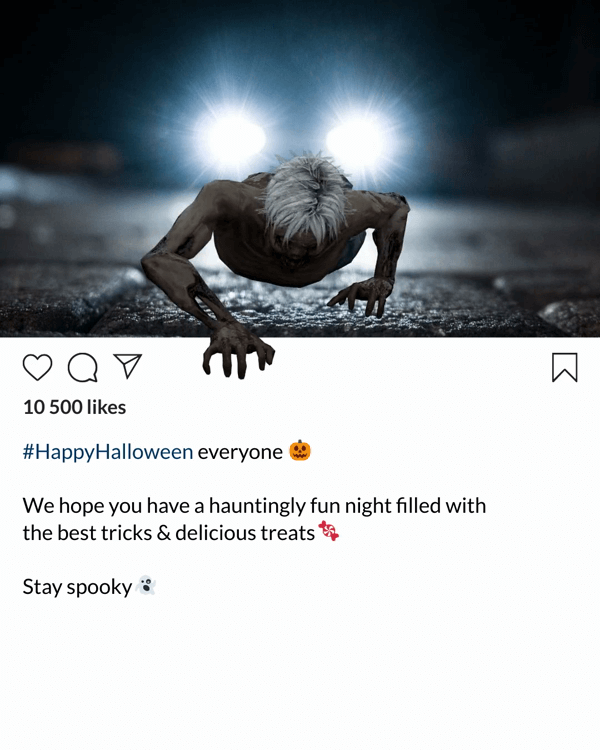This screenshot has height=750, width=600.
Task: View the 10 500 likes list
Action: (74, 407)
